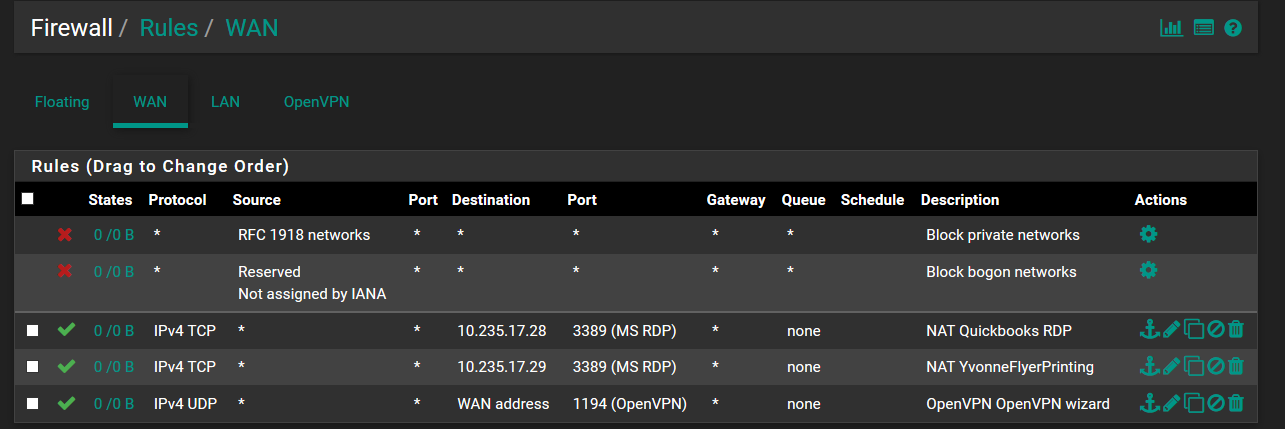
Task: Click anchor icon on NAT Quickbooks RDP rule
Action: coord(1149,330)
